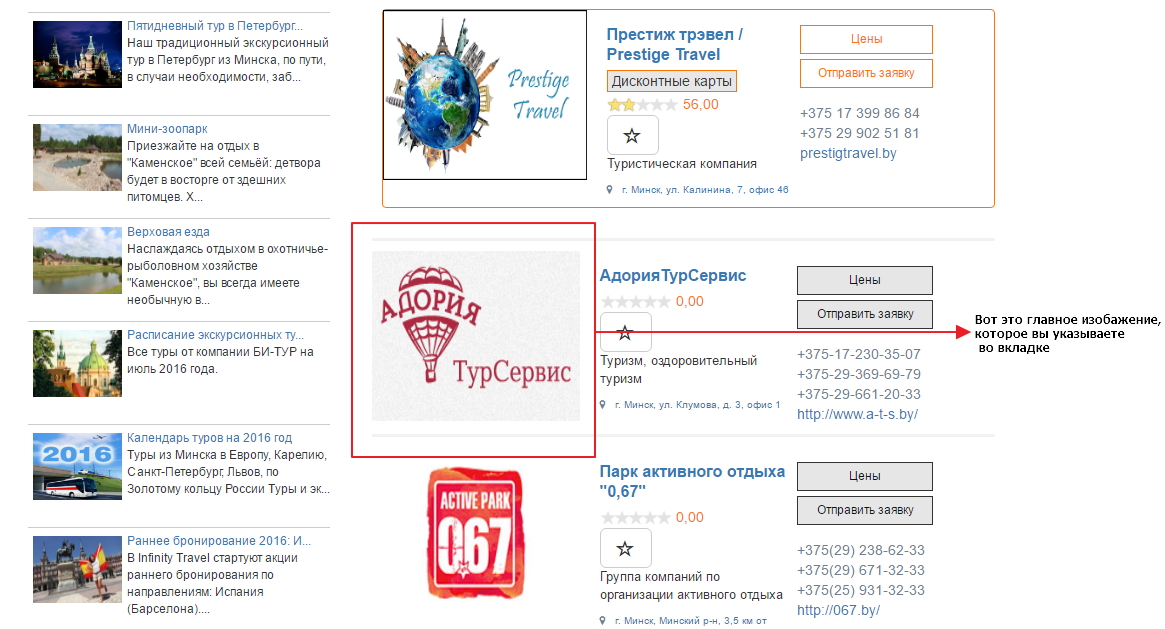Viewport: 1165px width, 629px height.
Task: Click the Prestige Travel star rating
Action: coord(642,105)
